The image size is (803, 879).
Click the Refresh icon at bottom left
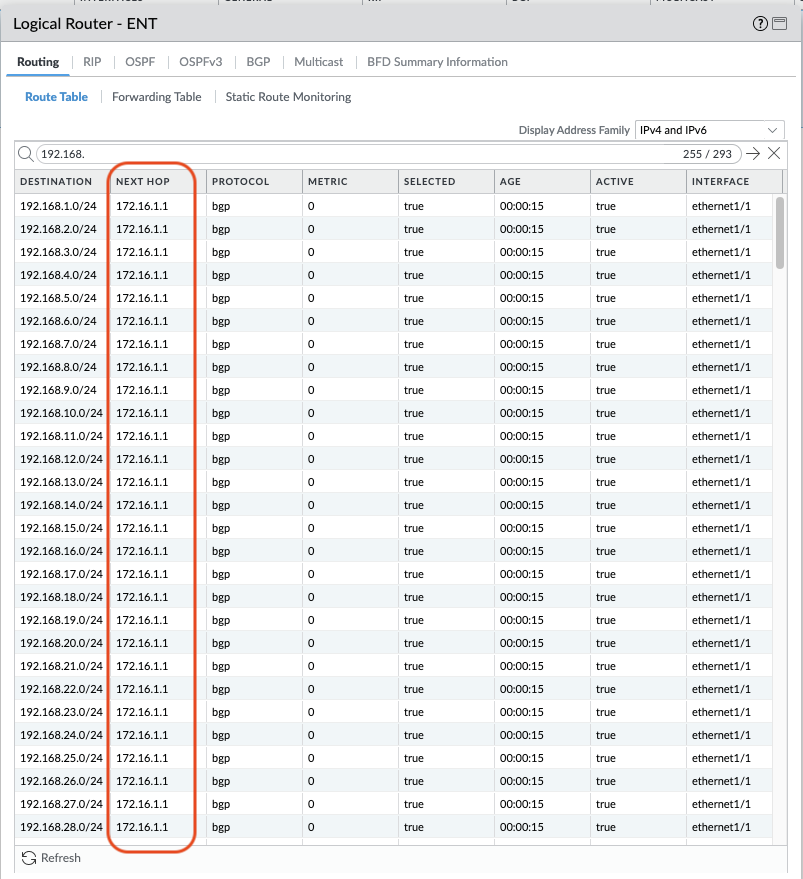[x=29, y=858]
